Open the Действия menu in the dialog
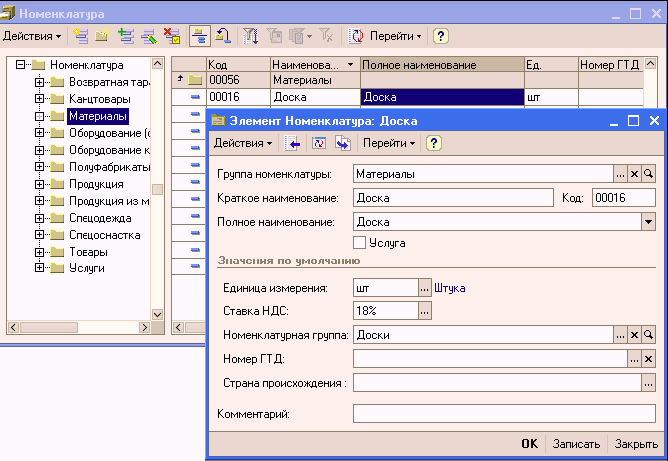 tap(243, 143)
